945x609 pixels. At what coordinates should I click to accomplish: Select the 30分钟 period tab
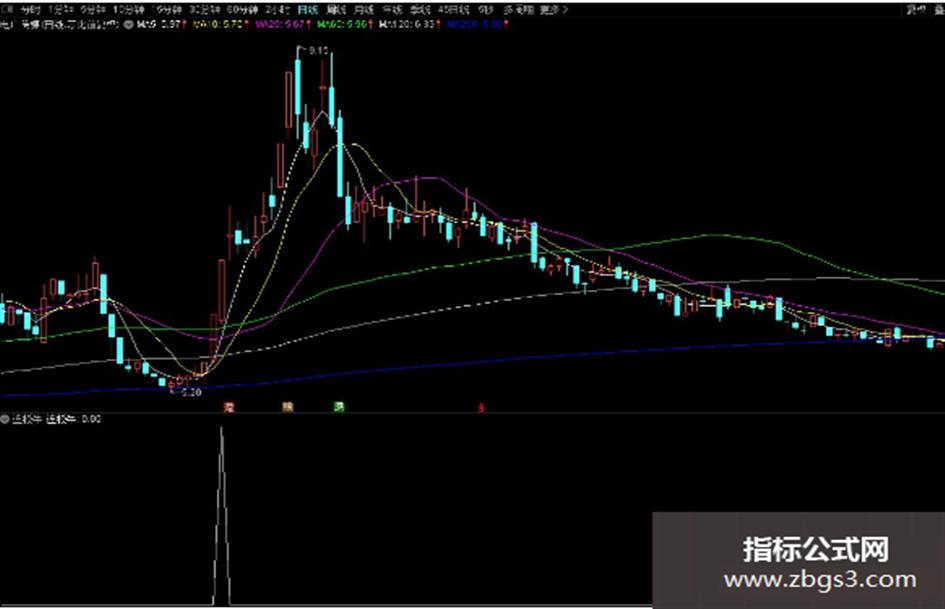[x=204, y=10]
